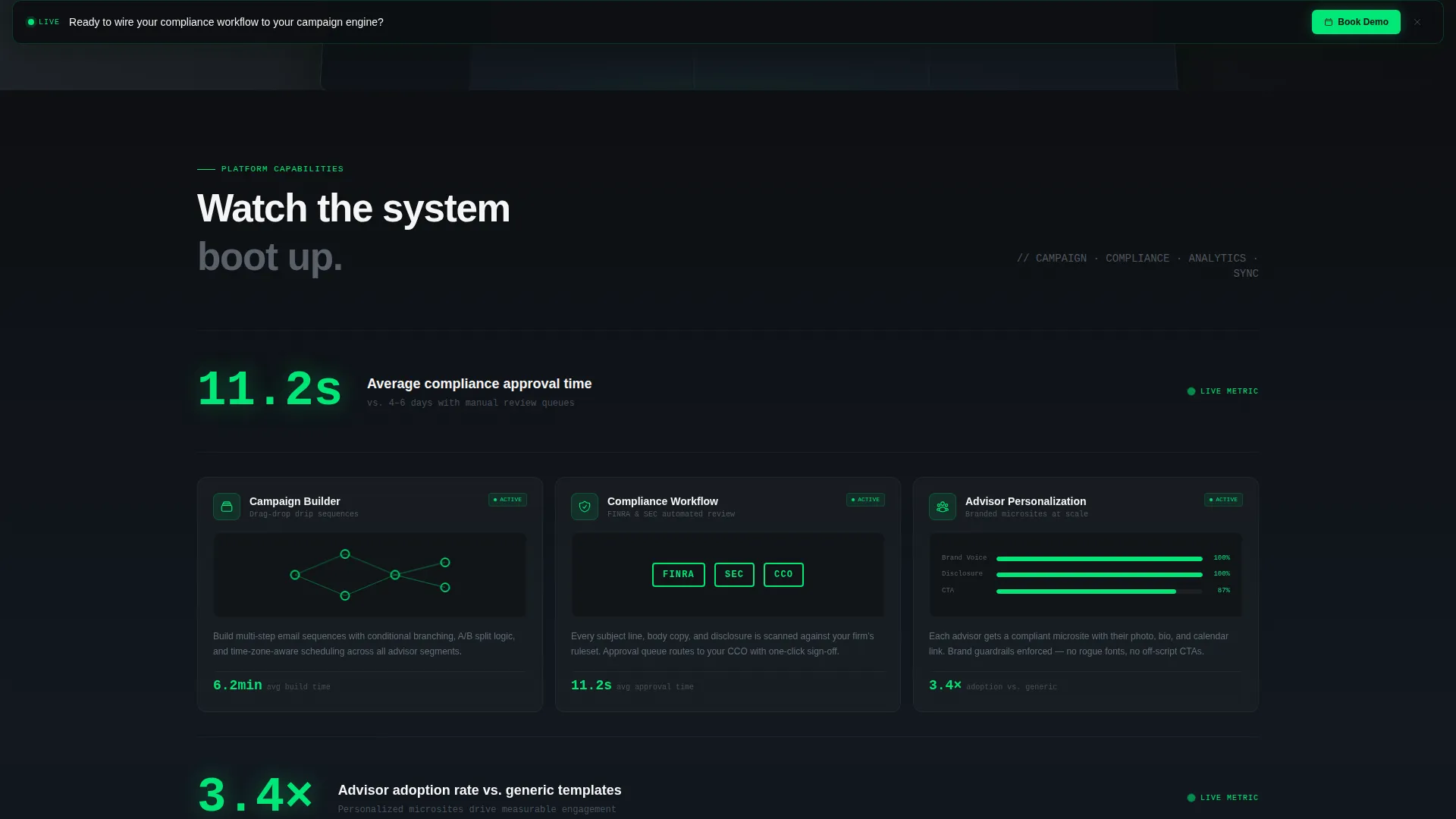Click the Advisor Personalization title

pos(1025,501)
